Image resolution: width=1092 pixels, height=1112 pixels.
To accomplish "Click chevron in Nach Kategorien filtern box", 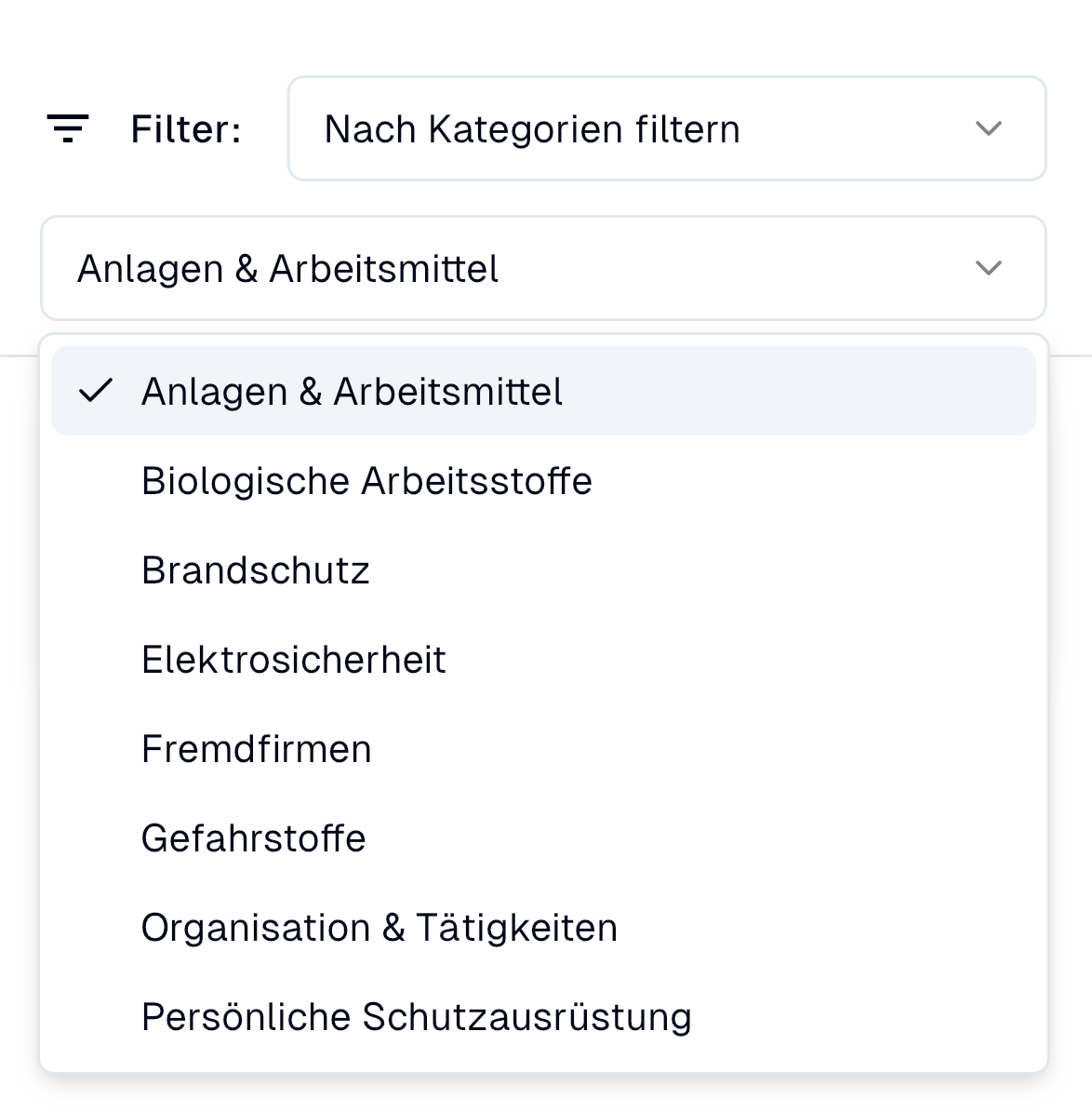I will click(x=988, y=128).
